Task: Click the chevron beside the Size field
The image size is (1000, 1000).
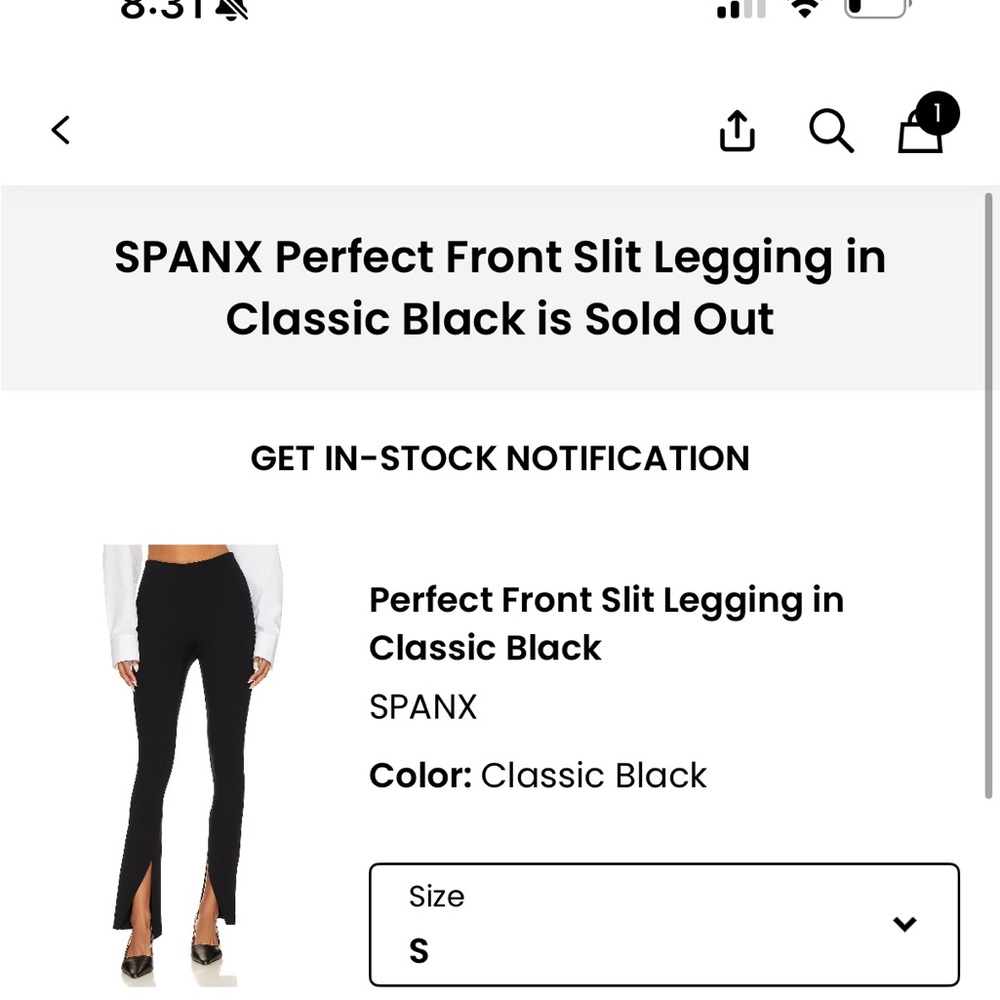Action: (905, 925)
